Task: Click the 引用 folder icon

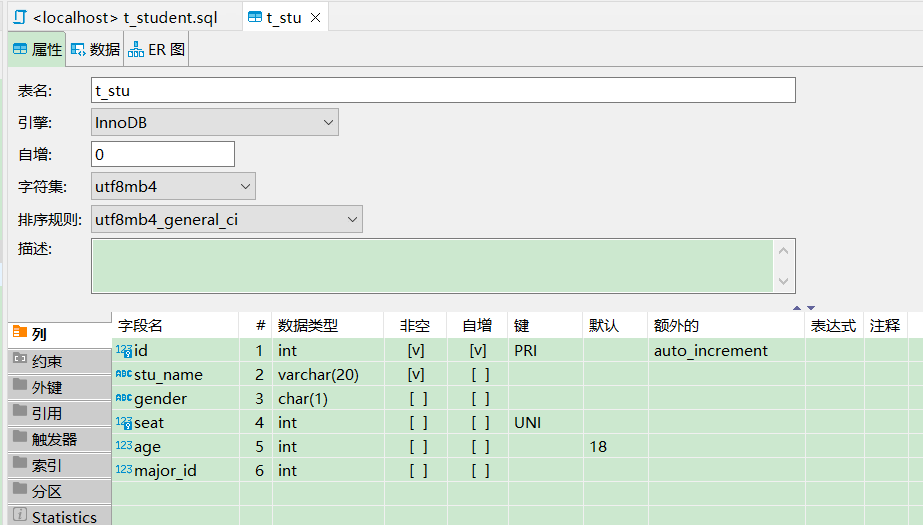Action: (20, 410)
